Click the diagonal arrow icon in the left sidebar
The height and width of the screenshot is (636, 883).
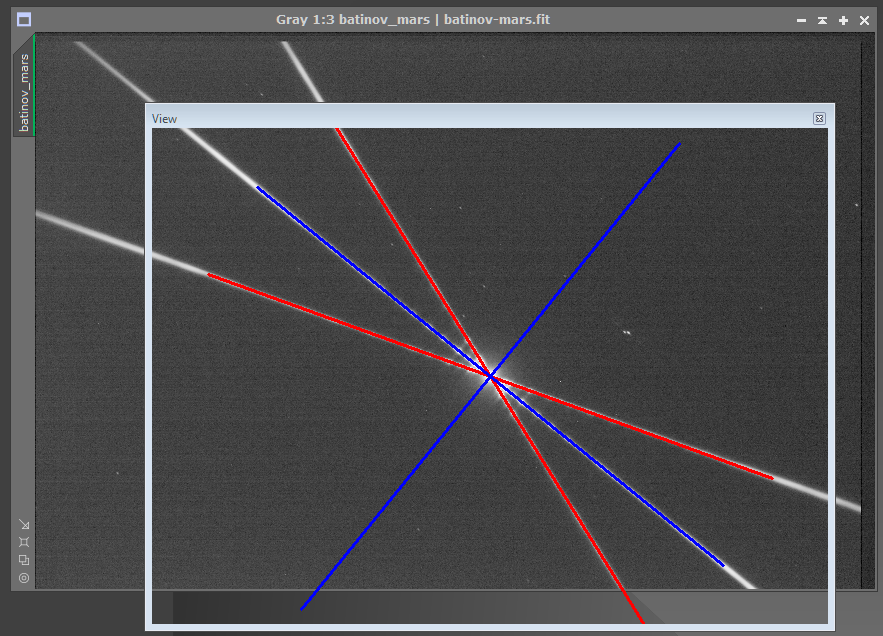point(24,525)
